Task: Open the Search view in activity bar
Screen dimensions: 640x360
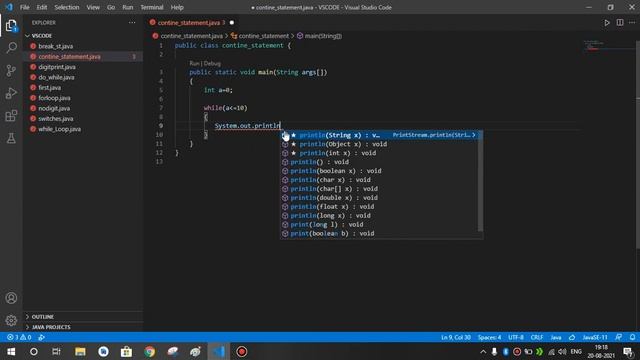Action: coord(11,48)
